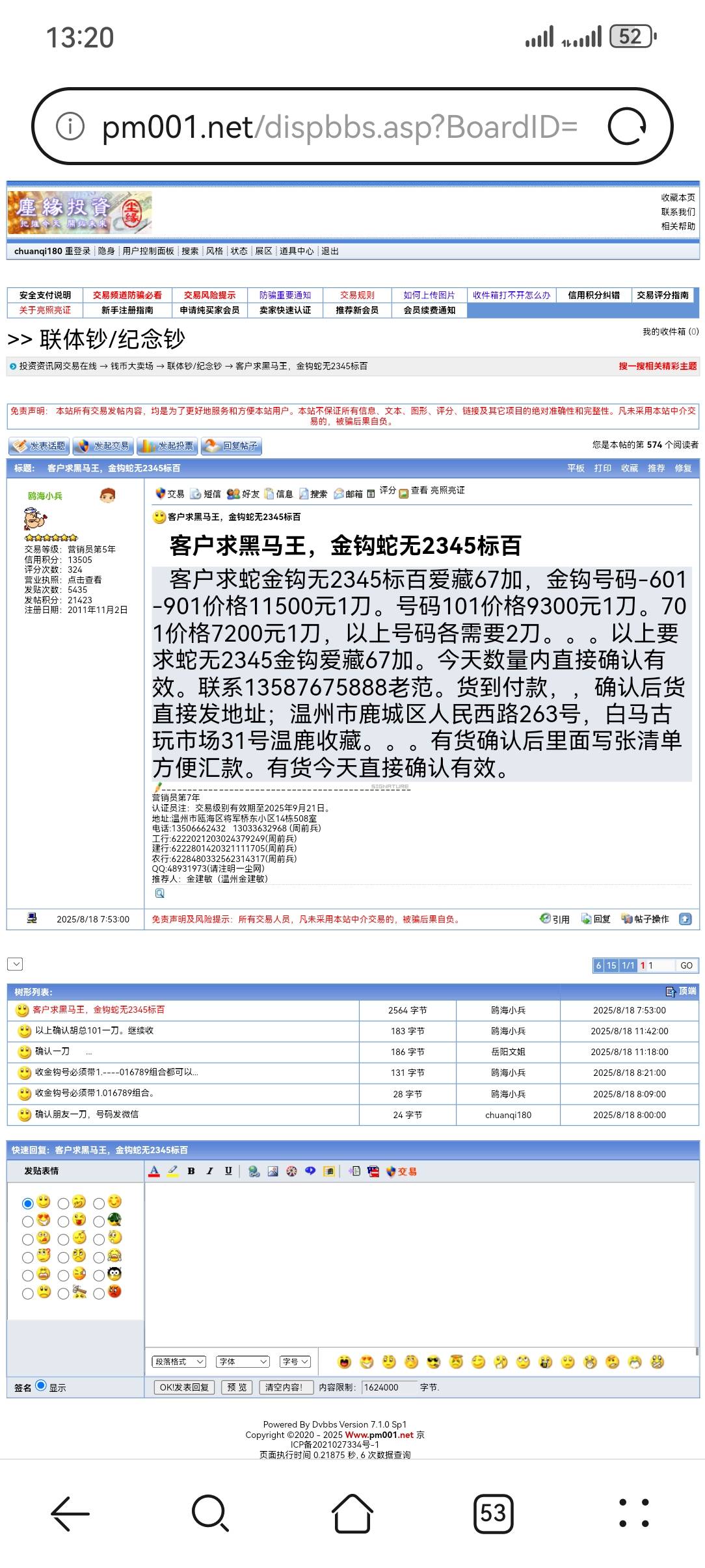Viewport: 705px width, 1568px height.
Task: Open the 道具中心 menu item
Action: (296, 251)
